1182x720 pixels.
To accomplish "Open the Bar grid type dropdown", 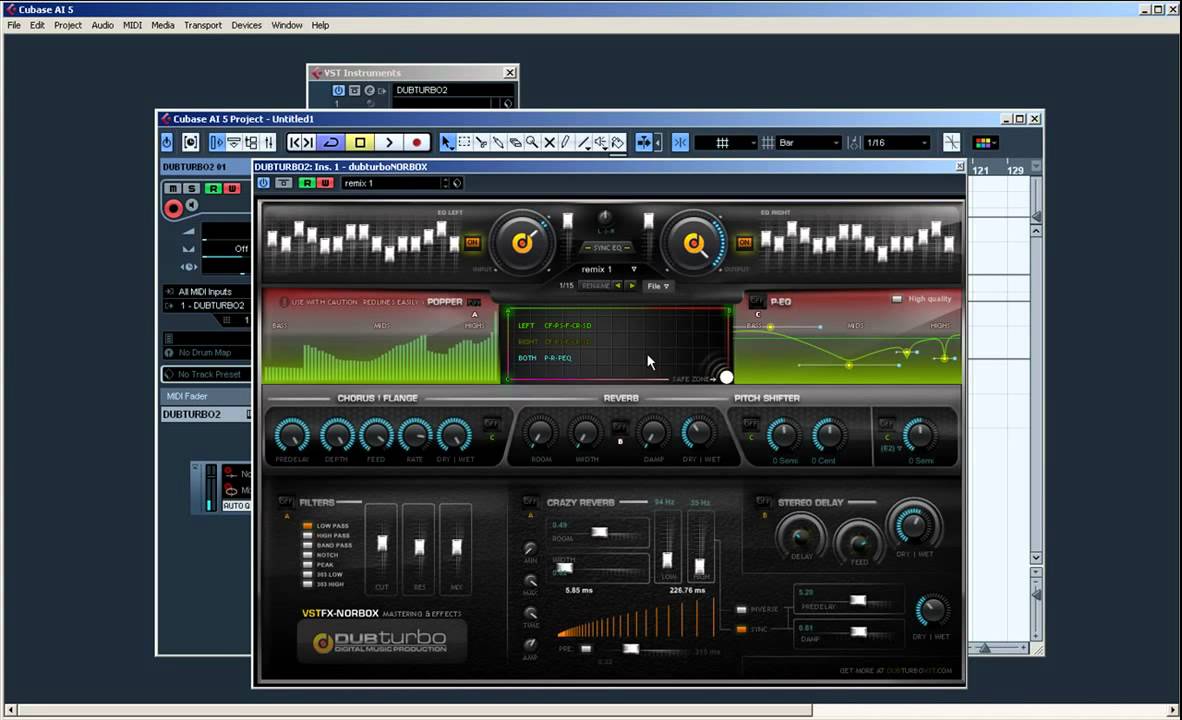I will point(808,142).
